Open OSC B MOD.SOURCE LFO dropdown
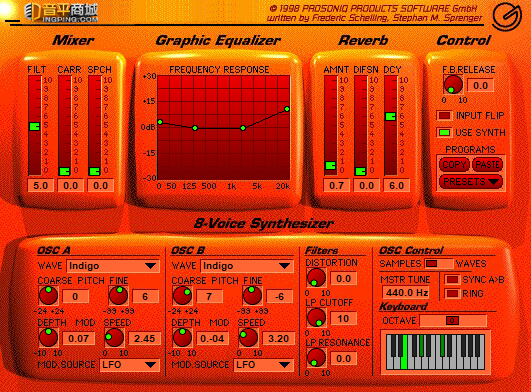531x392 pixels. tap(263, 365)
